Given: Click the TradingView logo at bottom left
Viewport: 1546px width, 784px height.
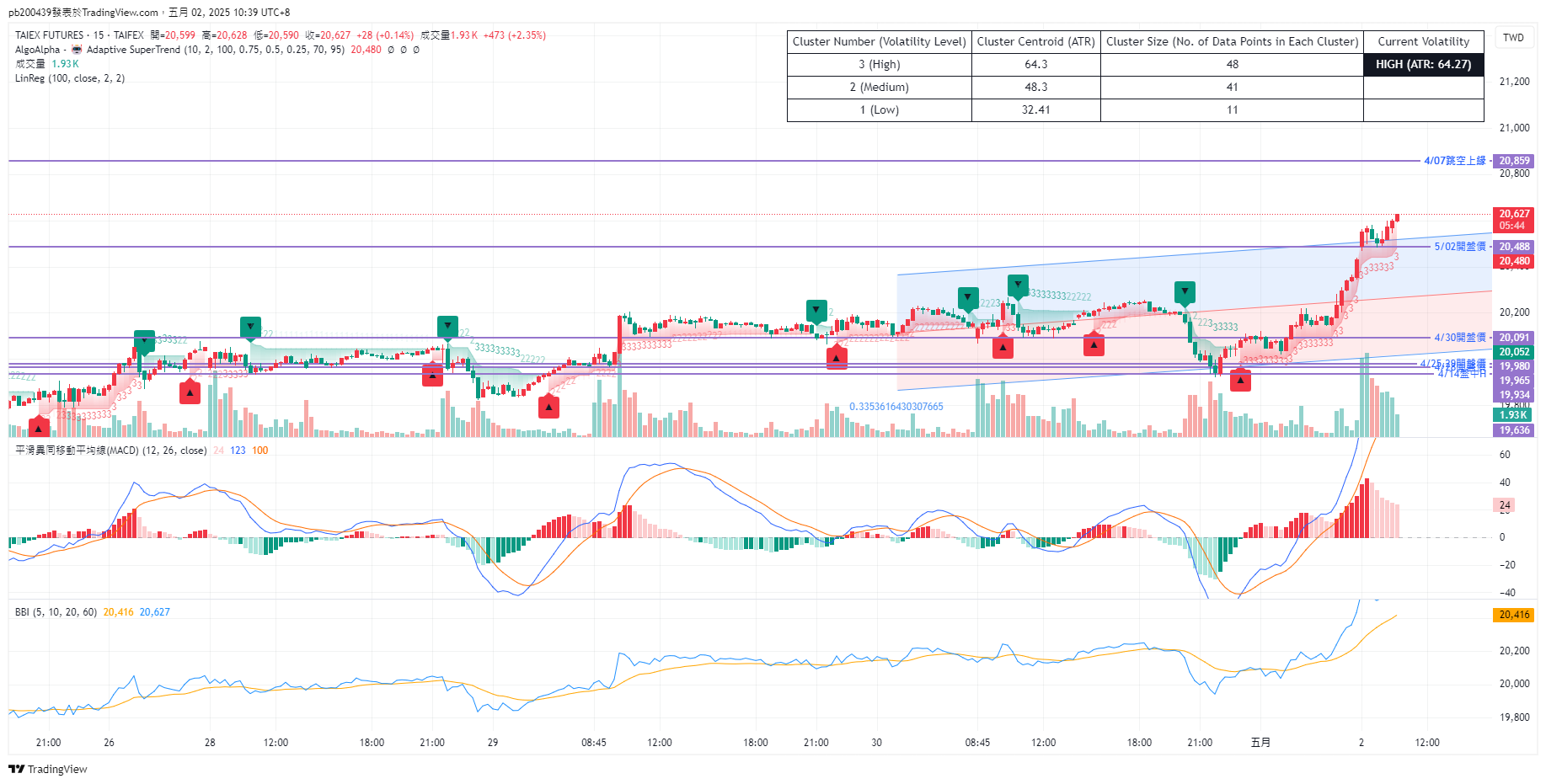Looking at the screenshot, I should pos(47,769).
